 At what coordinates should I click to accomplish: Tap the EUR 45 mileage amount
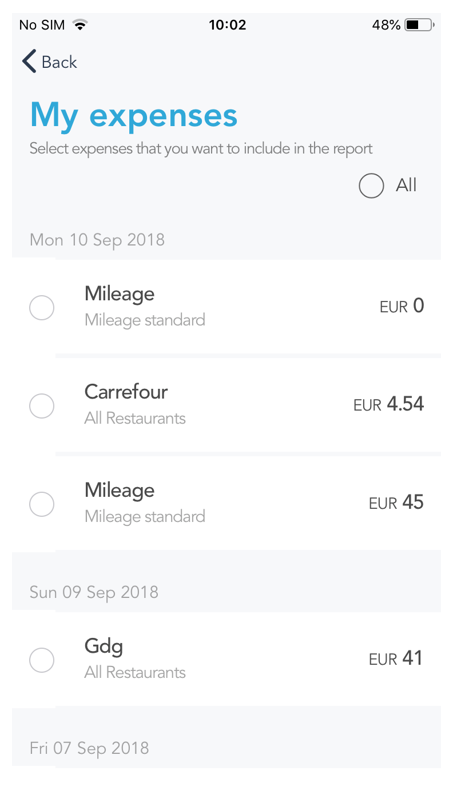coord(396,502)
